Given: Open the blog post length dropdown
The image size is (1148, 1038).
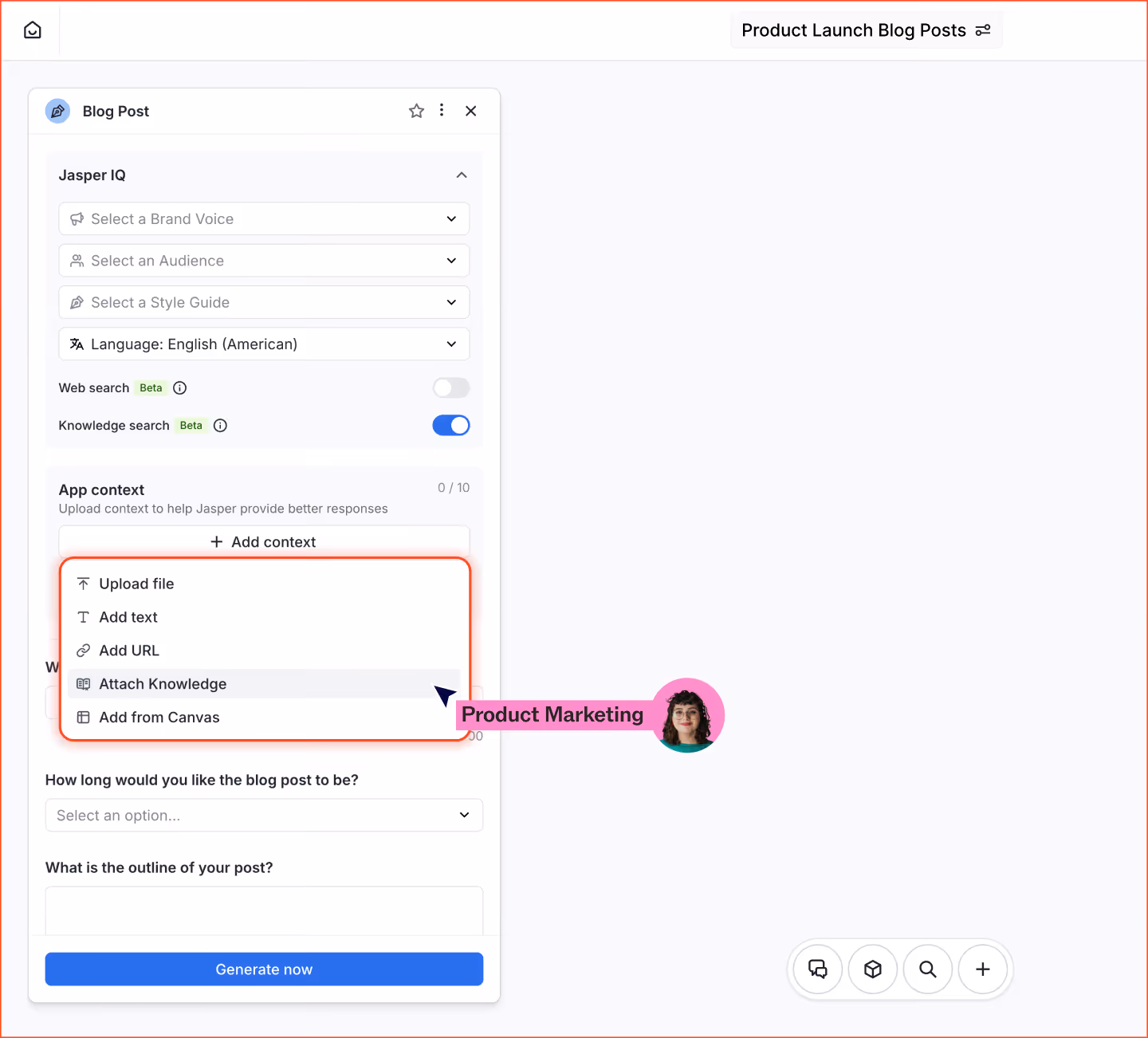Looking at the screenshot, I should [x=264, y=815].
